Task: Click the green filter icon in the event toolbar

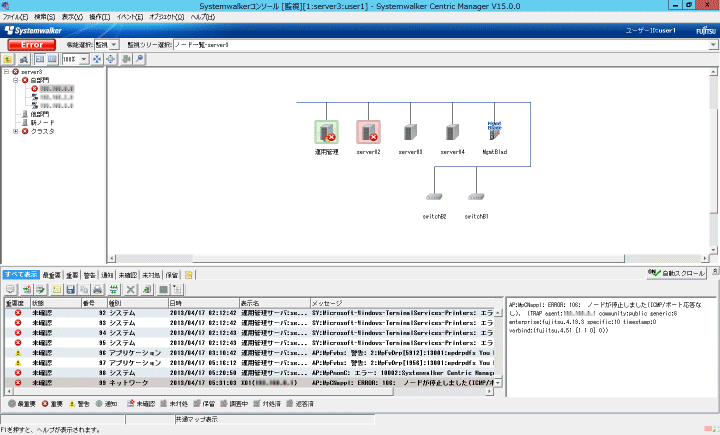Action: point(113,289)
